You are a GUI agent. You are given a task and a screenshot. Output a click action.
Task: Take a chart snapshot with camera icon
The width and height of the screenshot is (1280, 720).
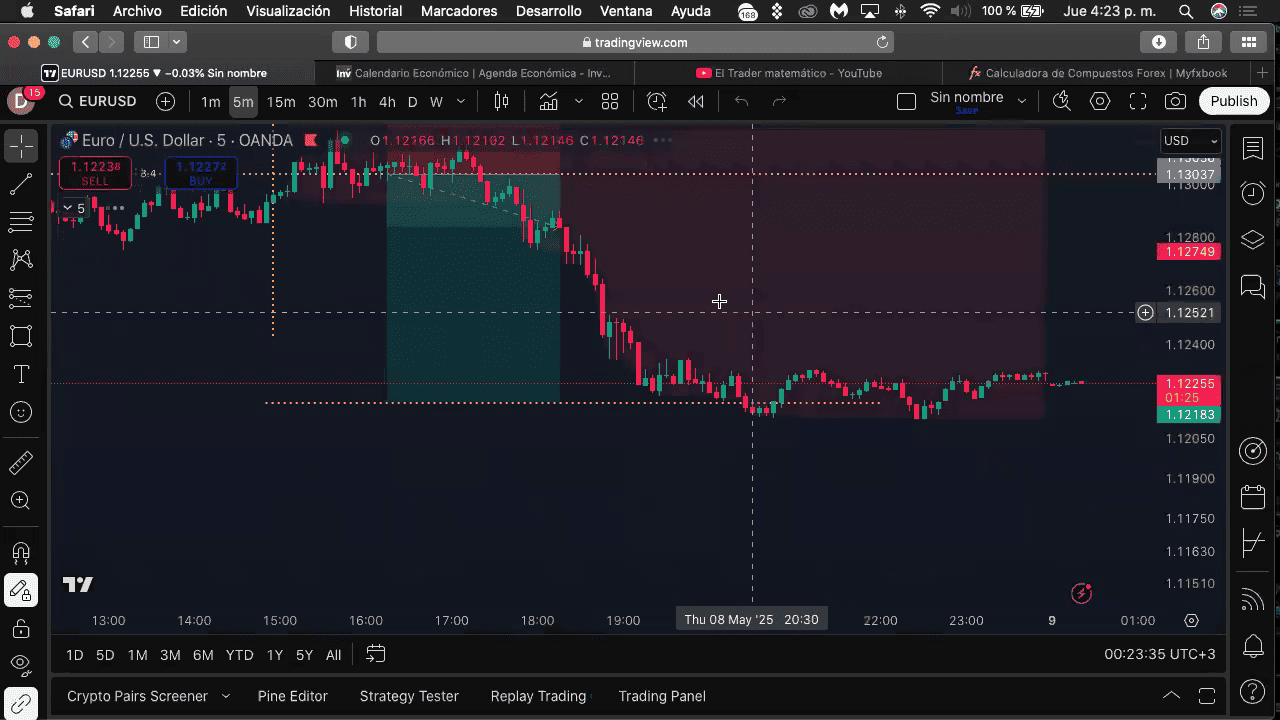tap(1175, 101)
